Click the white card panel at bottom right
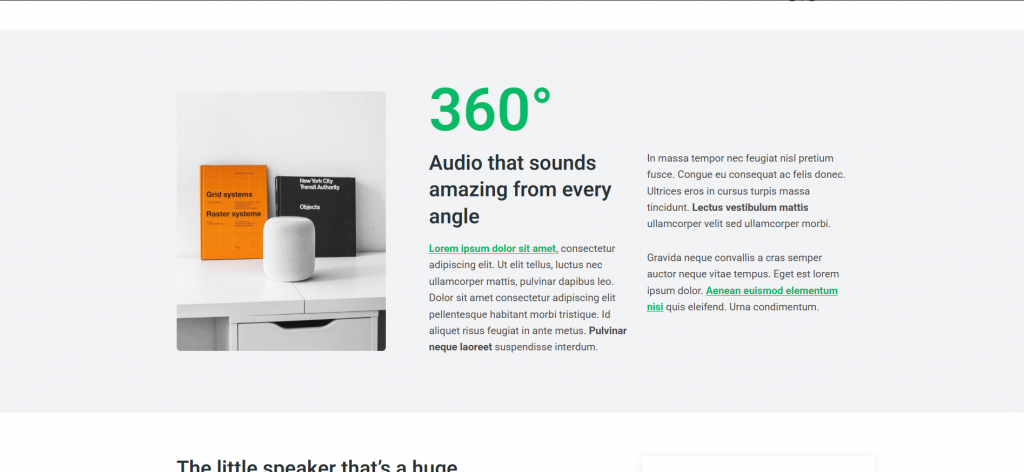This screenshot has height=472, width=1024. pos(758,464)
